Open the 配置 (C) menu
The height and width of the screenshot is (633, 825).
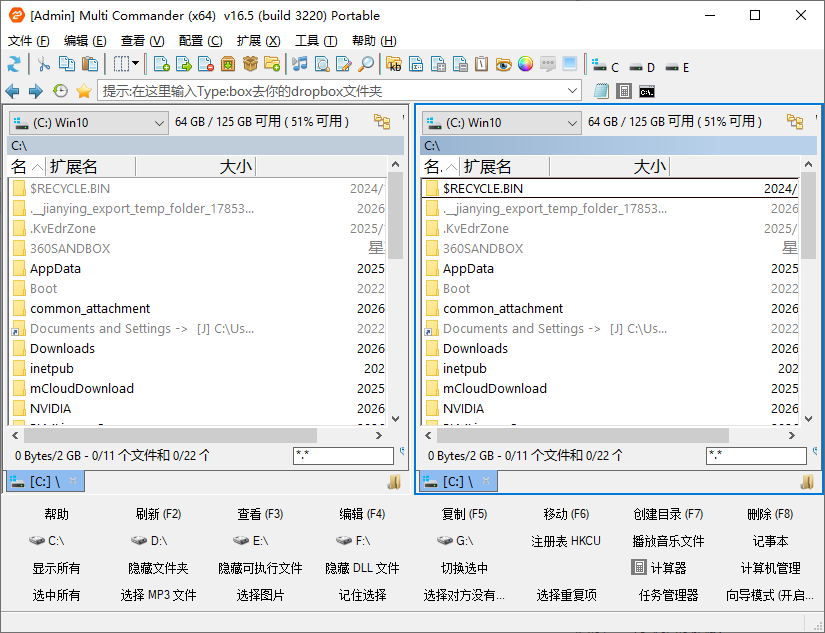[x=200, y=41]
